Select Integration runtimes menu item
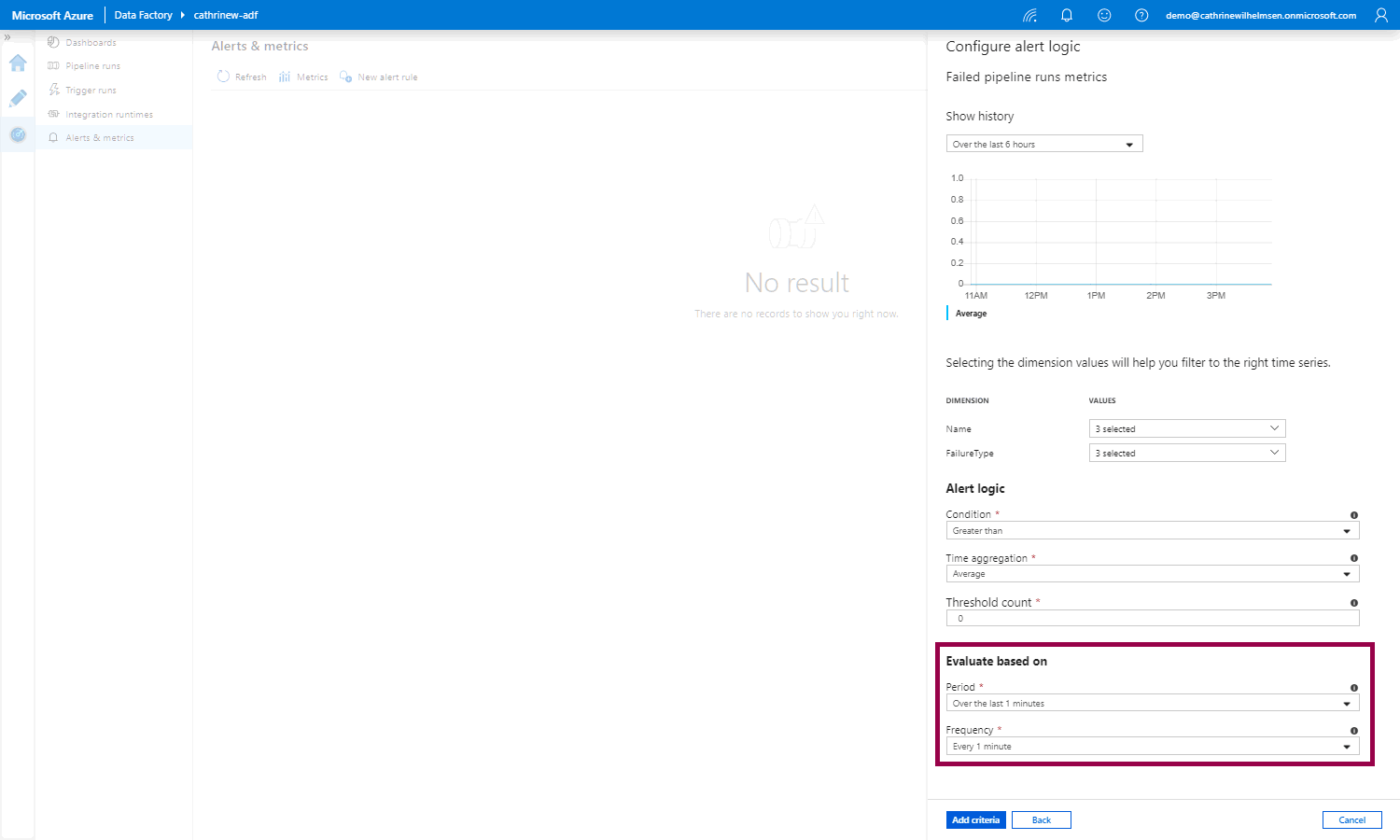Screen dimensions: 1400x840 [108, 115]
